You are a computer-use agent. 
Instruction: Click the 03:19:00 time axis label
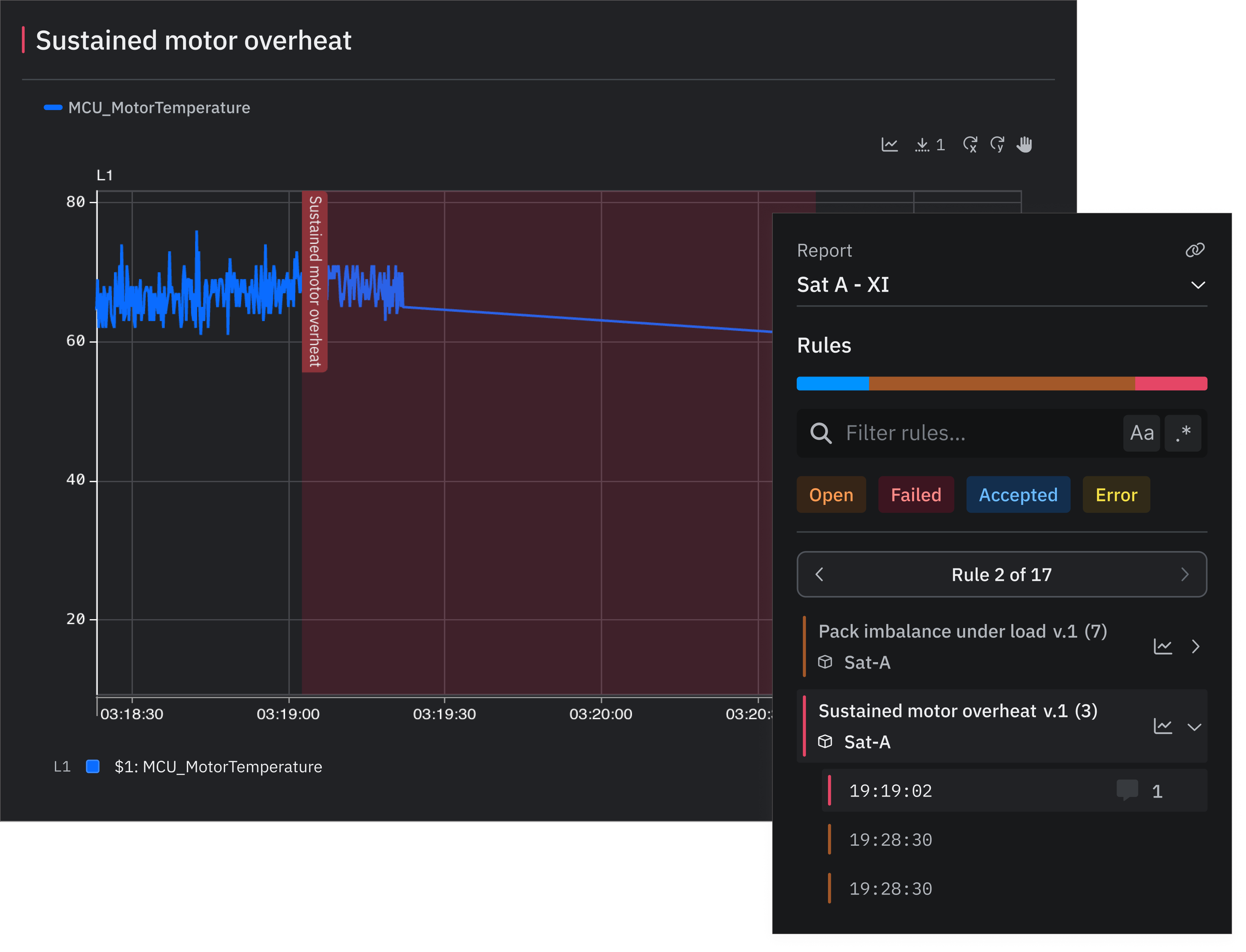(x=288, y=714)
